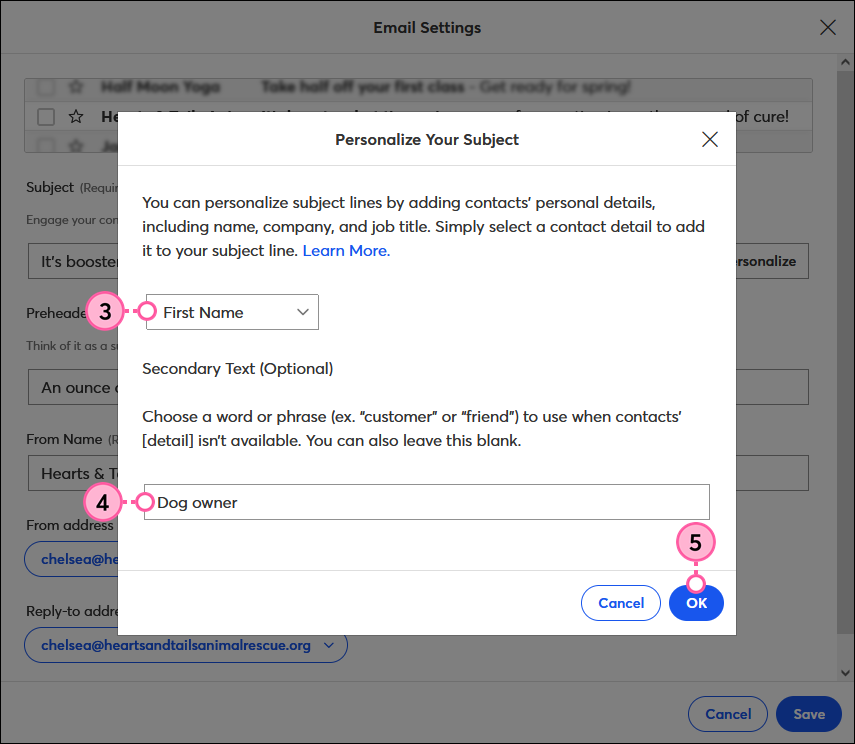Check the Half Moon Yoga email checkbox
The image size is (855, 744).
pyautogui.click(x=45, y=88)
